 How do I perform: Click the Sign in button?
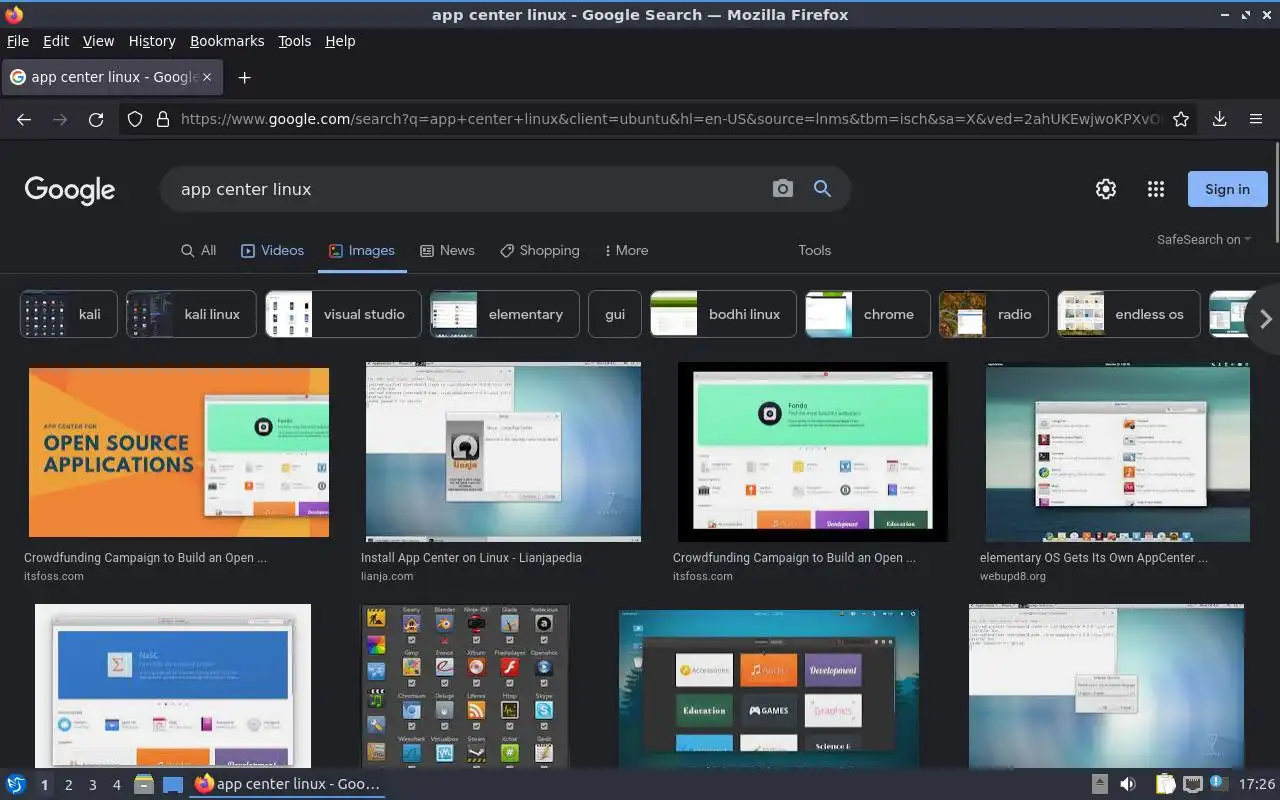(1227, 189)
